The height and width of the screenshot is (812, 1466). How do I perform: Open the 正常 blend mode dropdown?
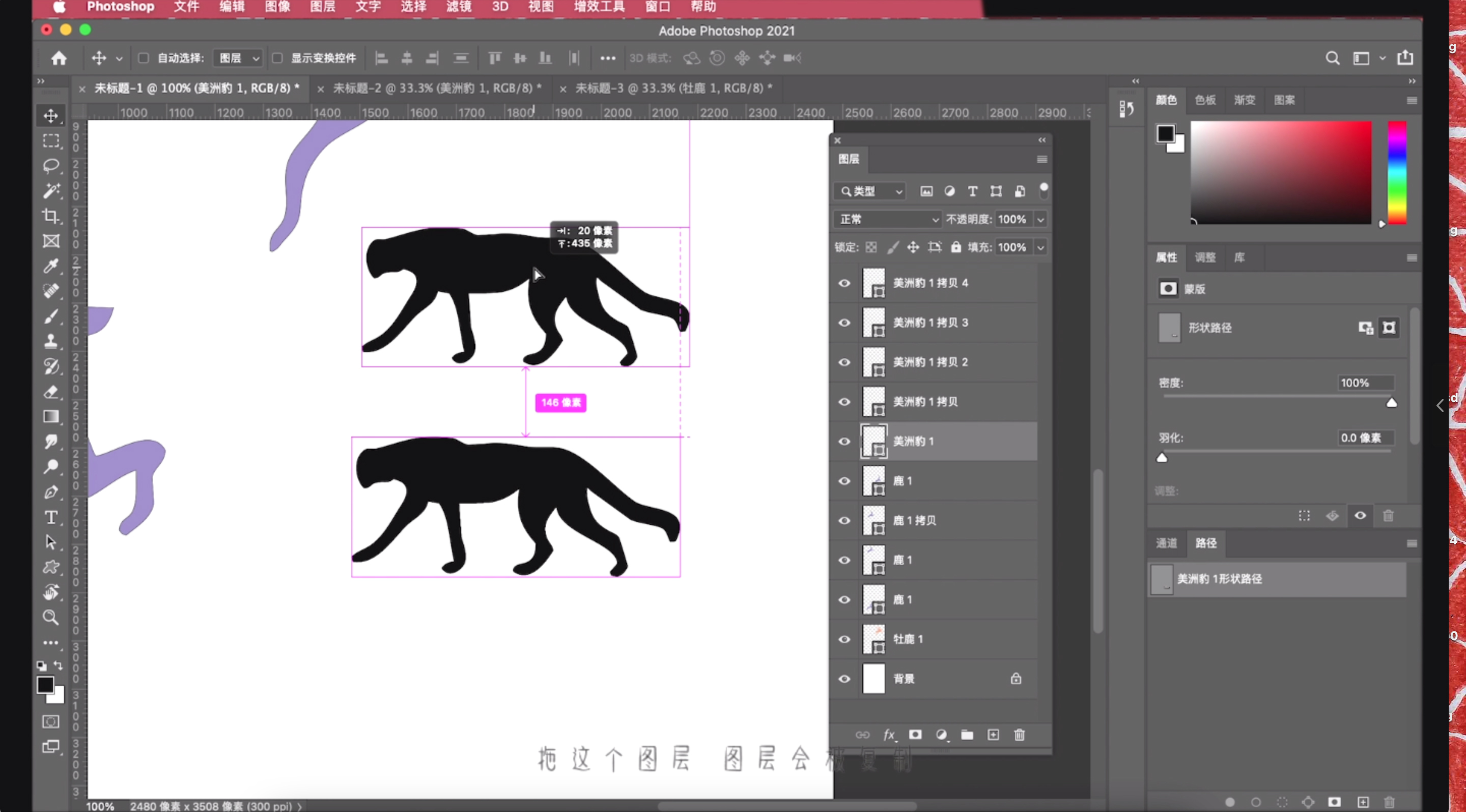[x=887, y=219]
